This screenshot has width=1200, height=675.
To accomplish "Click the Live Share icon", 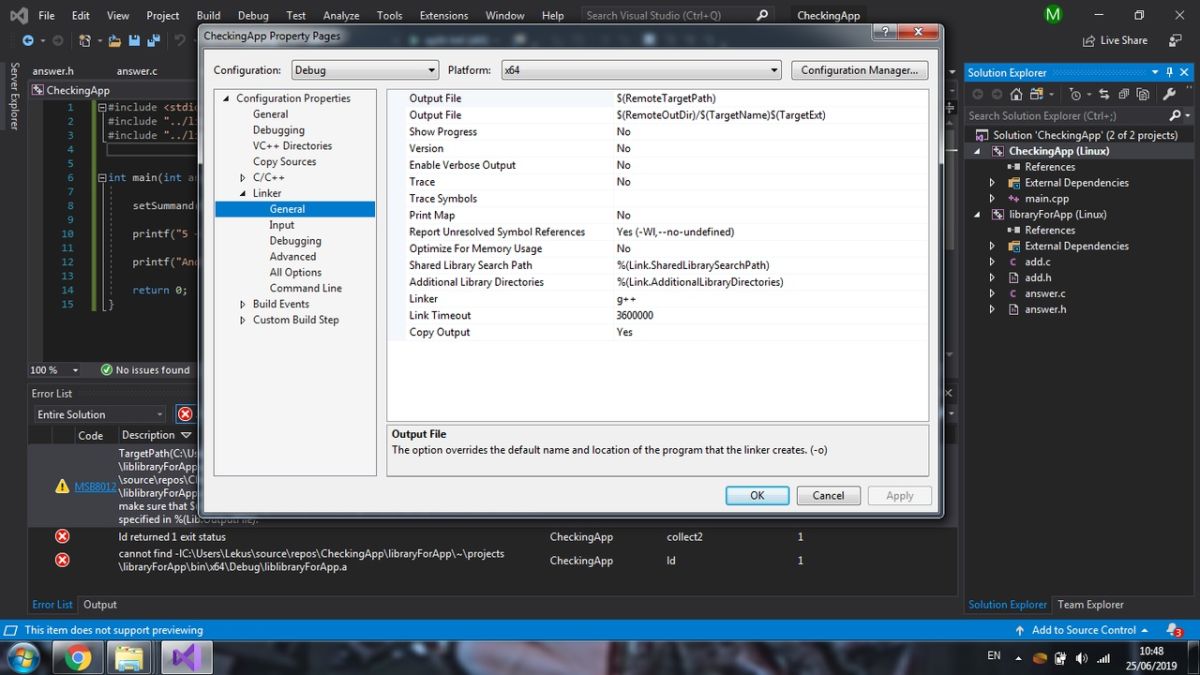I will [x=1089, y=40].
